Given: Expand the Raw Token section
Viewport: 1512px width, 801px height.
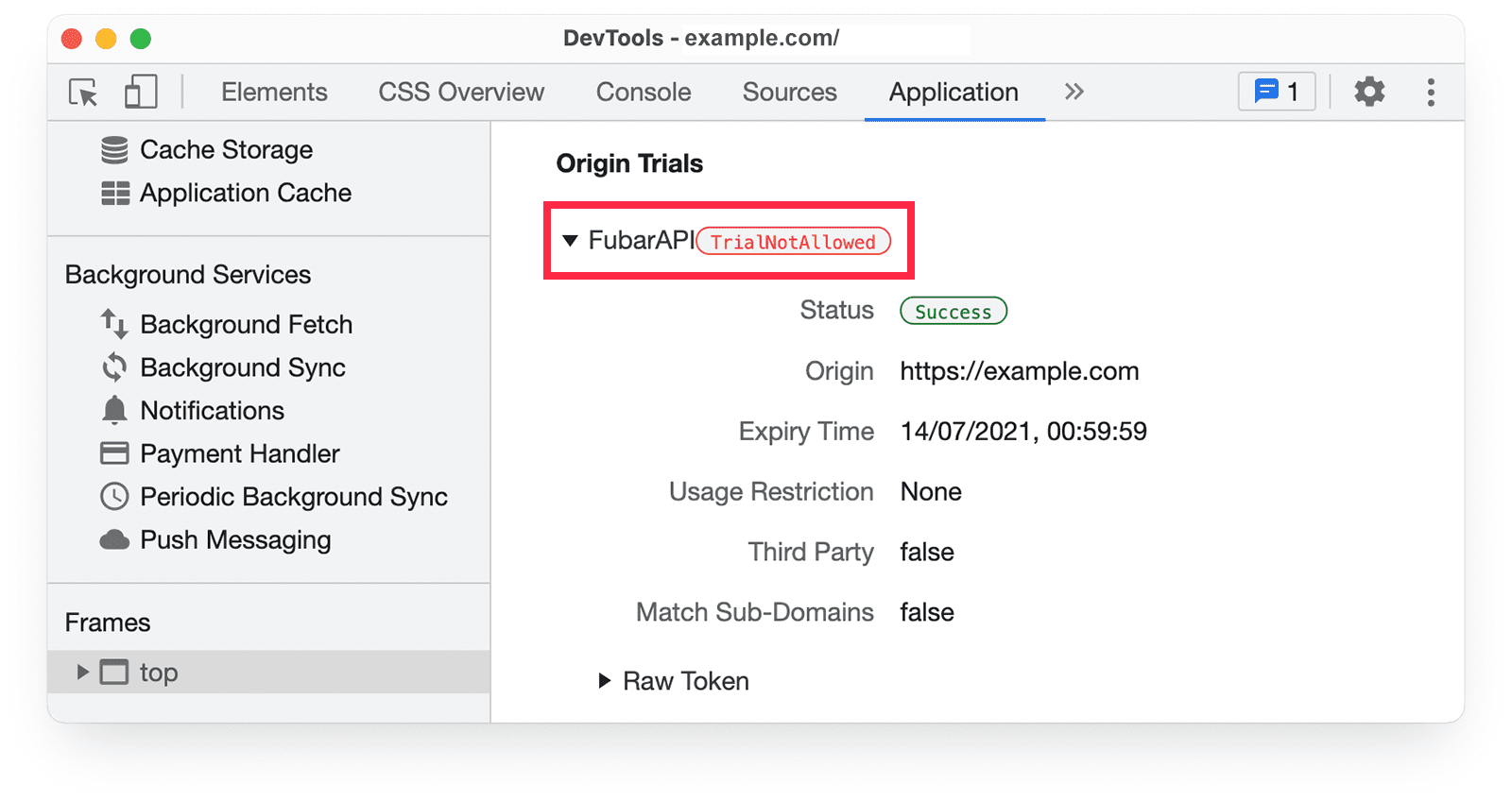Looking at the screenshot, I should point(605,681).
